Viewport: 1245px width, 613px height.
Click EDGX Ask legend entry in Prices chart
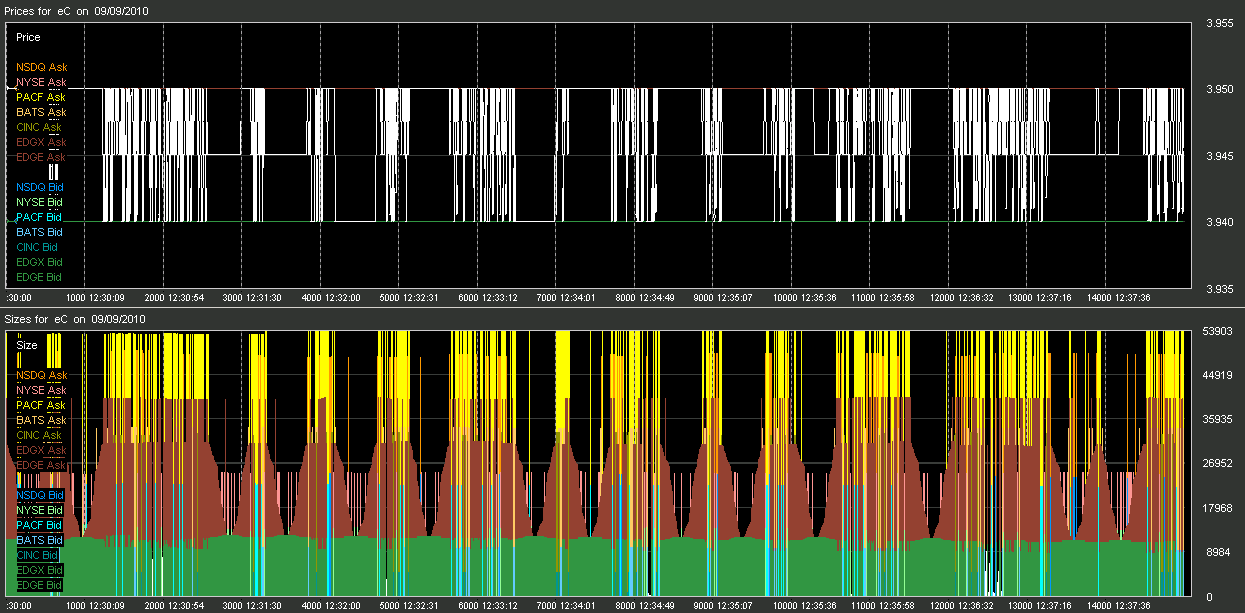[x=41, y=142]
